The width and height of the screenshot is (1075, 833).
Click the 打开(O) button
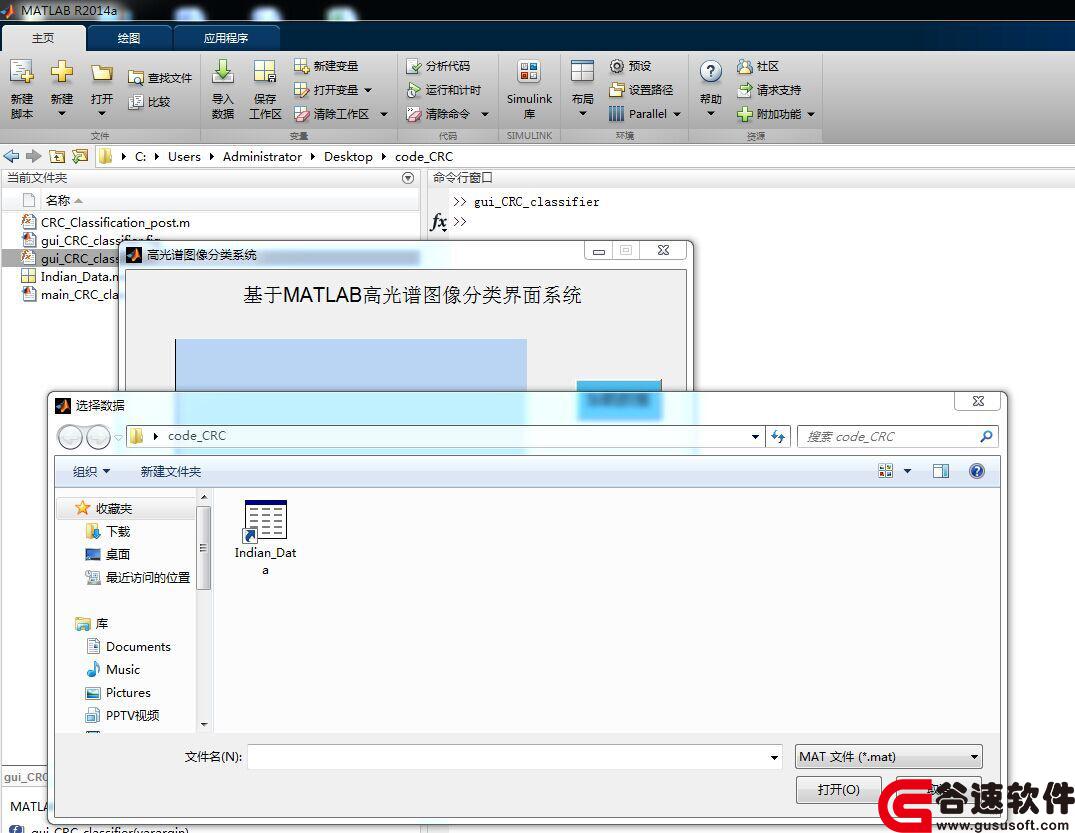(x=838, y=790)
